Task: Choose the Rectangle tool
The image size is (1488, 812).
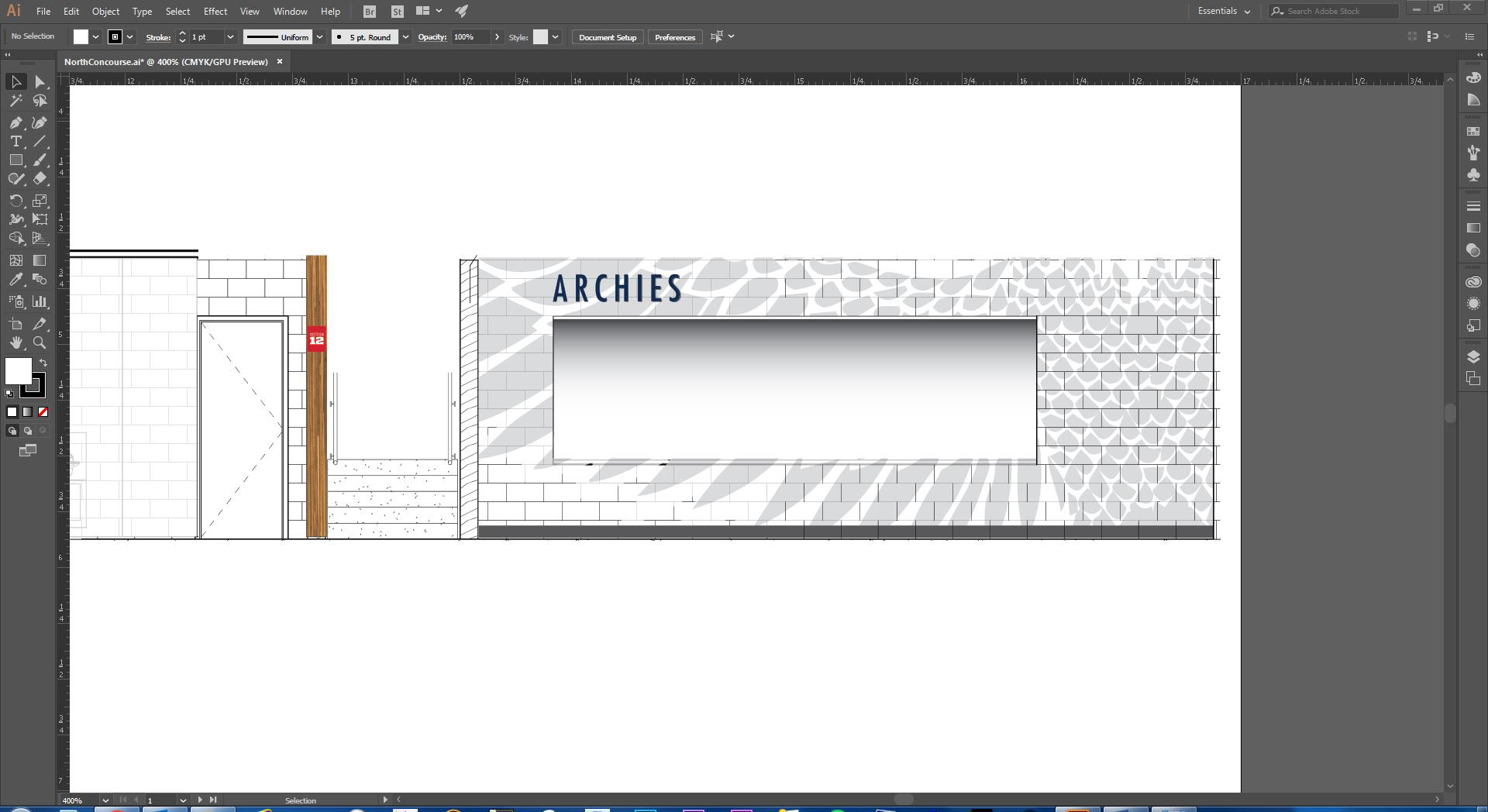Action: pyautogui.click(x=15, y=160)
